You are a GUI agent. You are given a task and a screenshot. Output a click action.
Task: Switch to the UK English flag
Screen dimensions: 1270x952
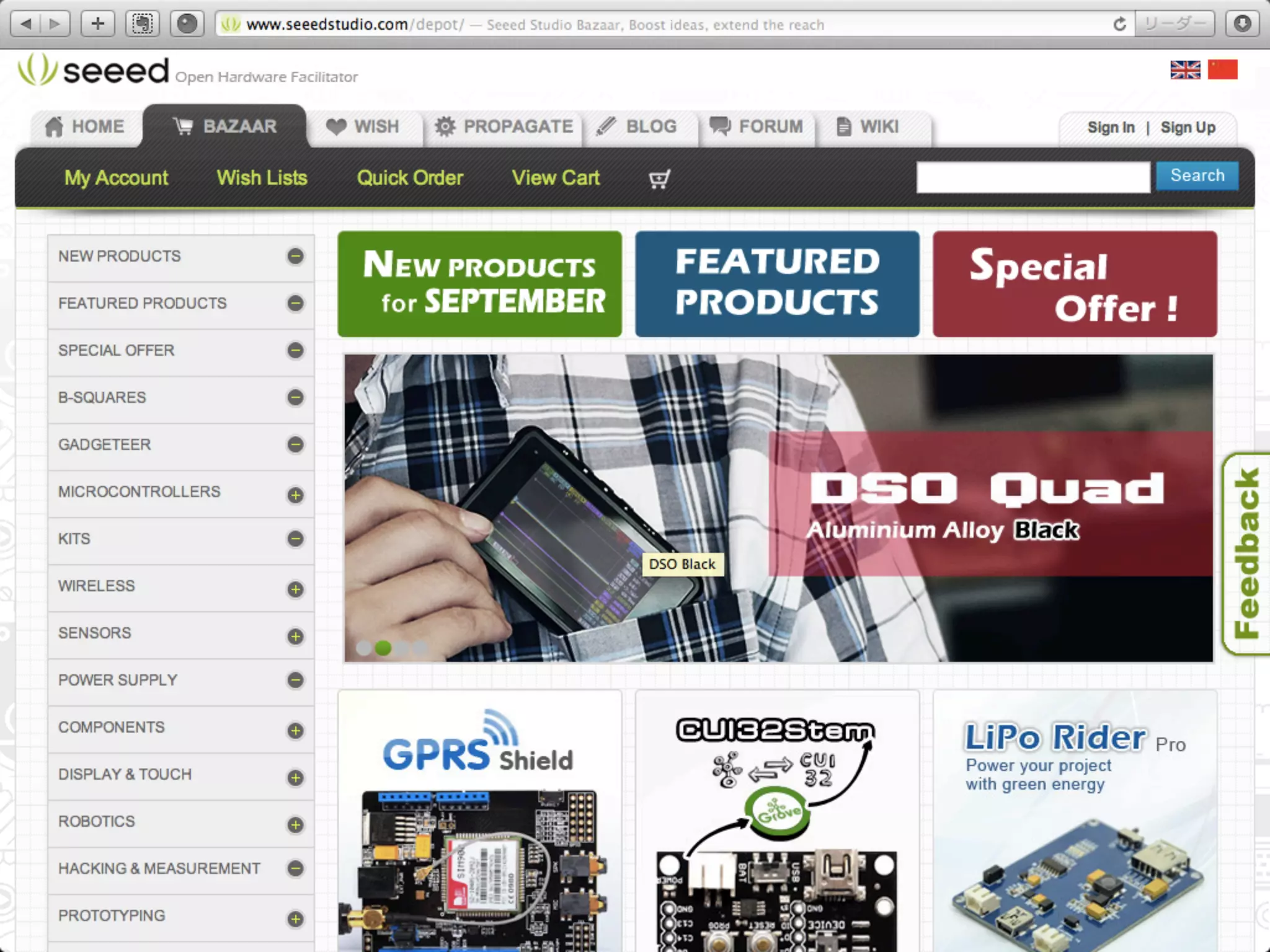pos(1185,70)
